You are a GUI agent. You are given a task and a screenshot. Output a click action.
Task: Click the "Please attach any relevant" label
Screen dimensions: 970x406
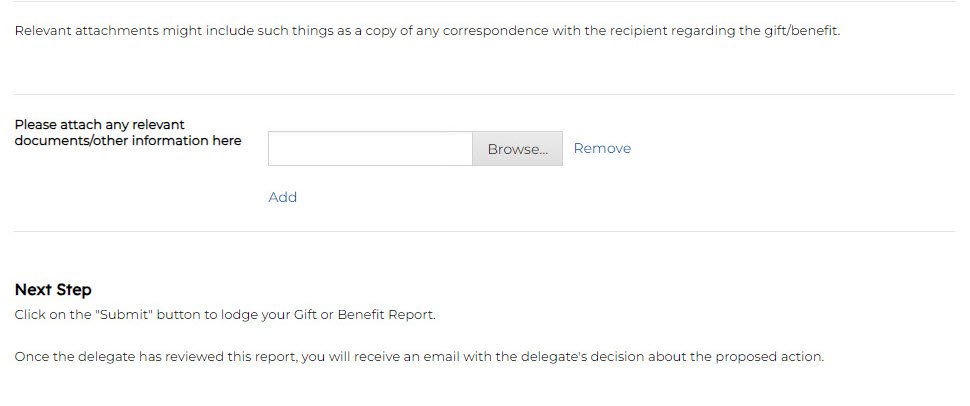coord(99,125)
